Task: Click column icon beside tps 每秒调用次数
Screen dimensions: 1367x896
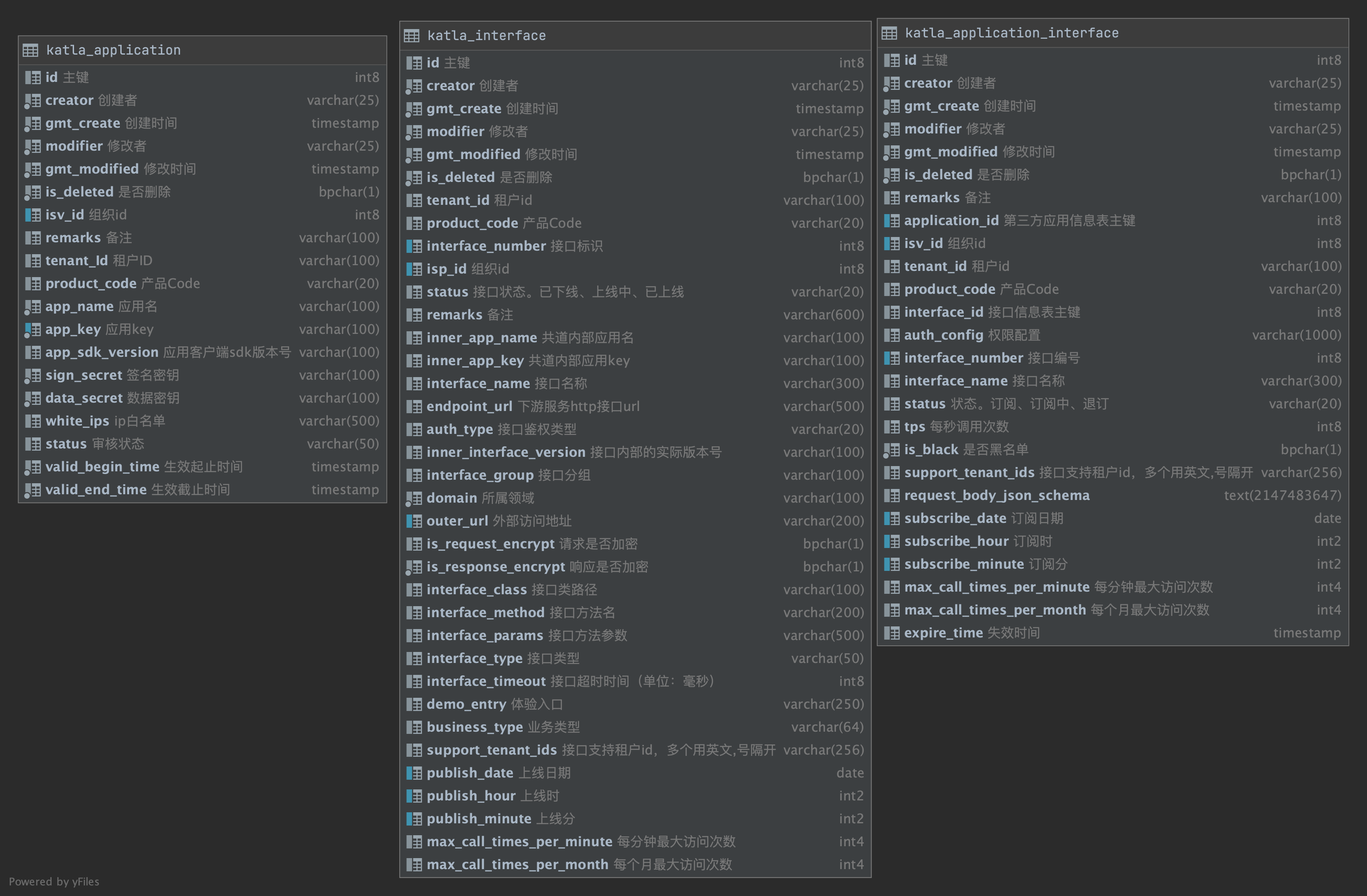Action: tap(892, 427)
